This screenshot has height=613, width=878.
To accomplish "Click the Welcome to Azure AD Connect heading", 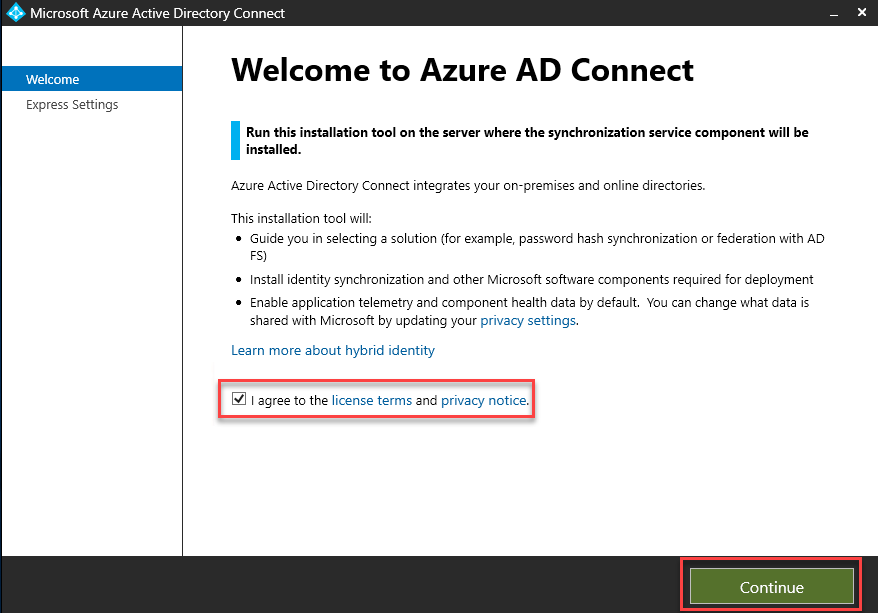I will (x=462, y=71).
